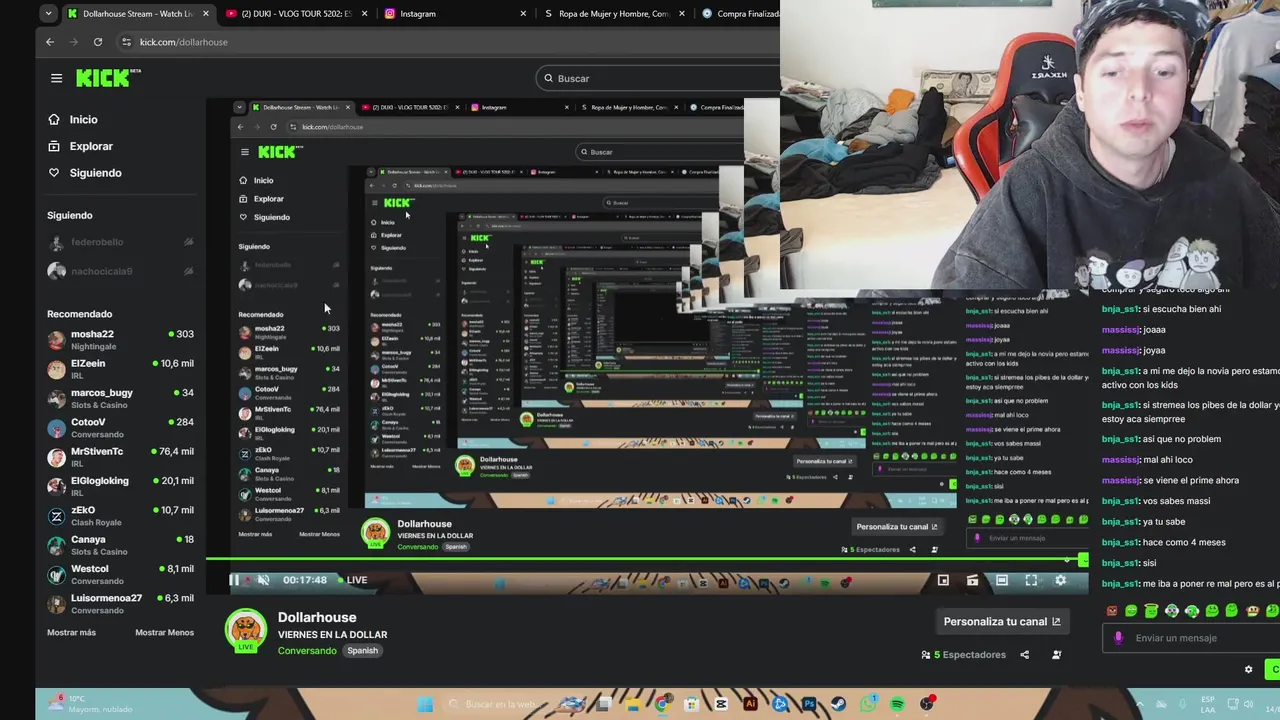
Task: Open player settings gear
Action: click(1061, 580)
